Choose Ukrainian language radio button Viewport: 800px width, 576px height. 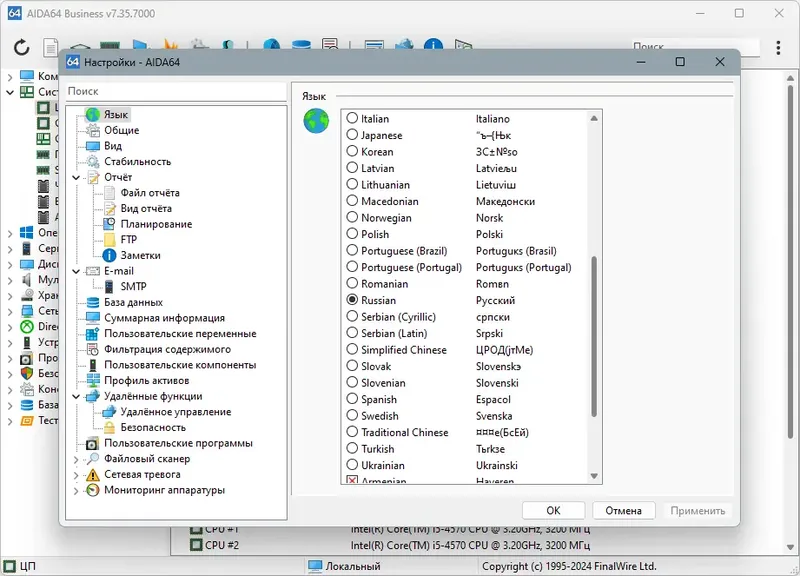coord(352,465)
